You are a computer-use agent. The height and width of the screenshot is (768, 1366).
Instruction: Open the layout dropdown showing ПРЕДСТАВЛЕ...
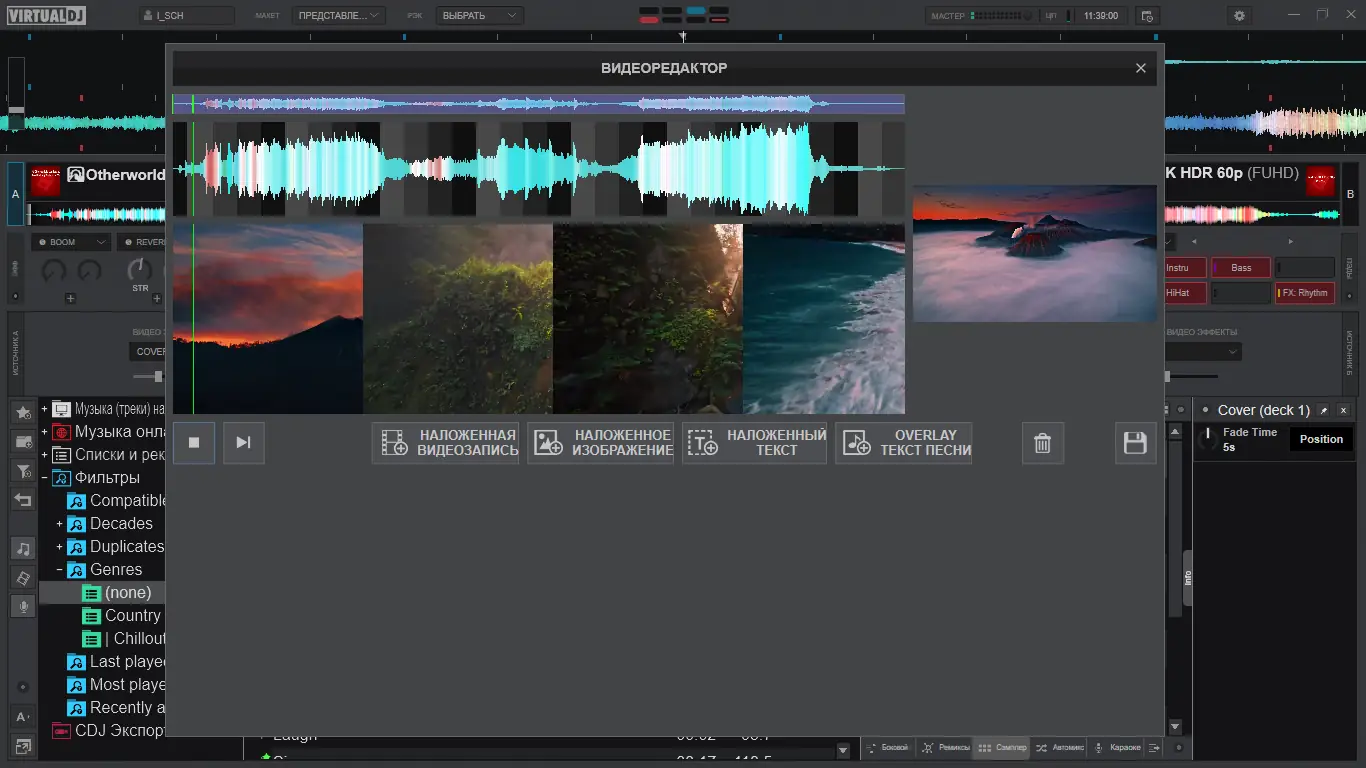pyautogui.click(x=338, y=16)
